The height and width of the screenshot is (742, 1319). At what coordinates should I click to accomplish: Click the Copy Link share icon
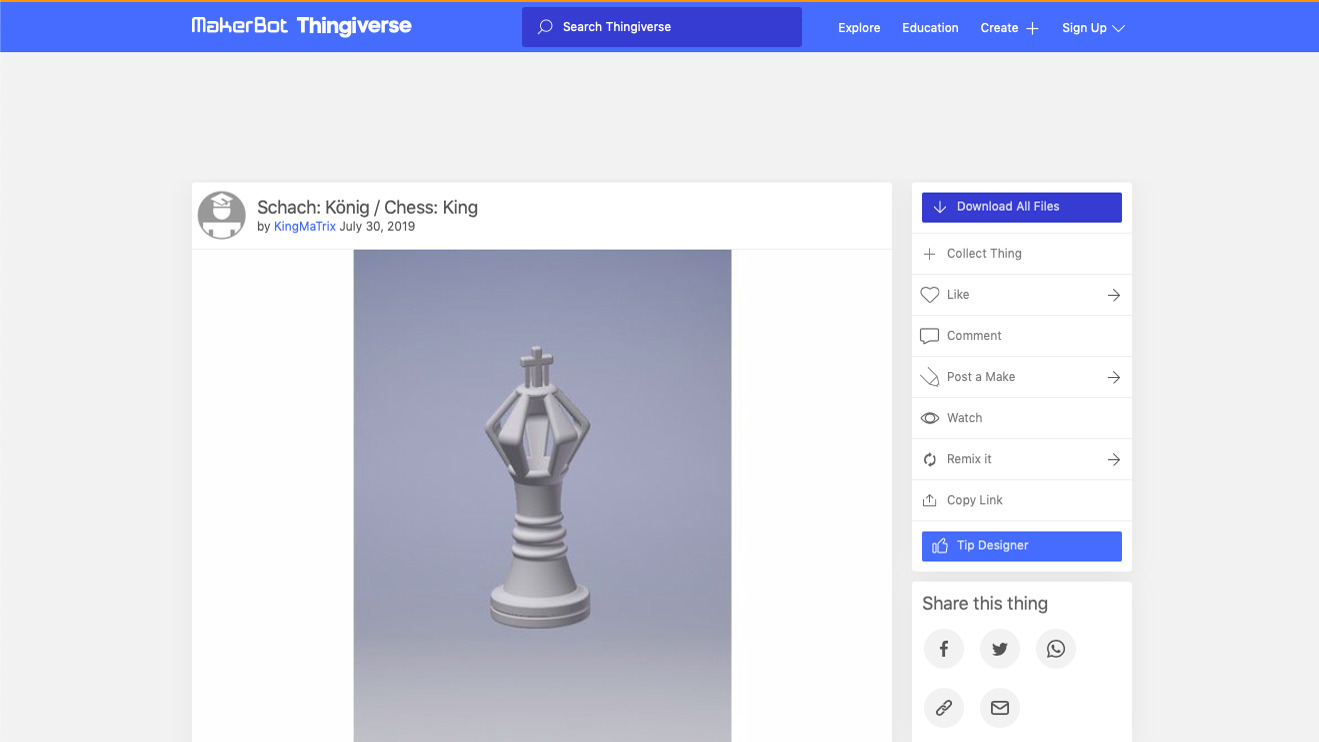pyautogui.click(x=929, y=500)
